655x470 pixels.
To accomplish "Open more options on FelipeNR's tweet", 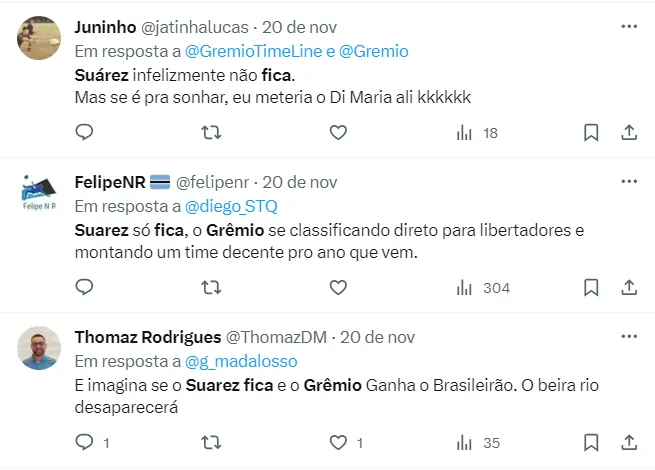I will 629,181.
